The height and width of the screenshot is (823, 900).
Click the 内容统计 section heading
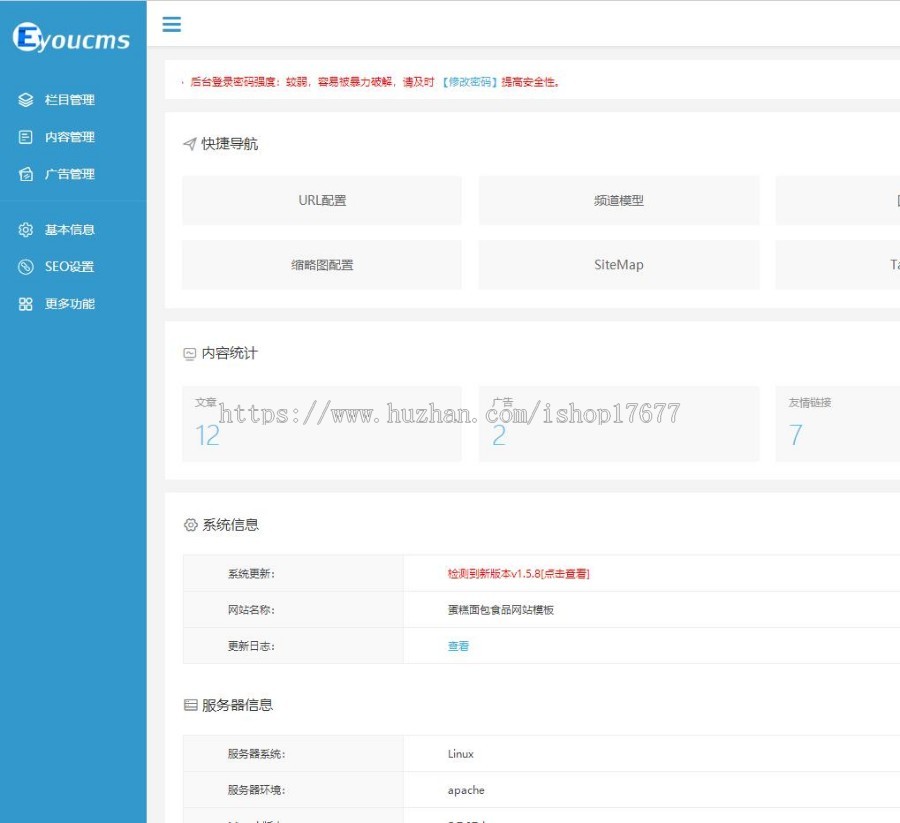(230, 353)
